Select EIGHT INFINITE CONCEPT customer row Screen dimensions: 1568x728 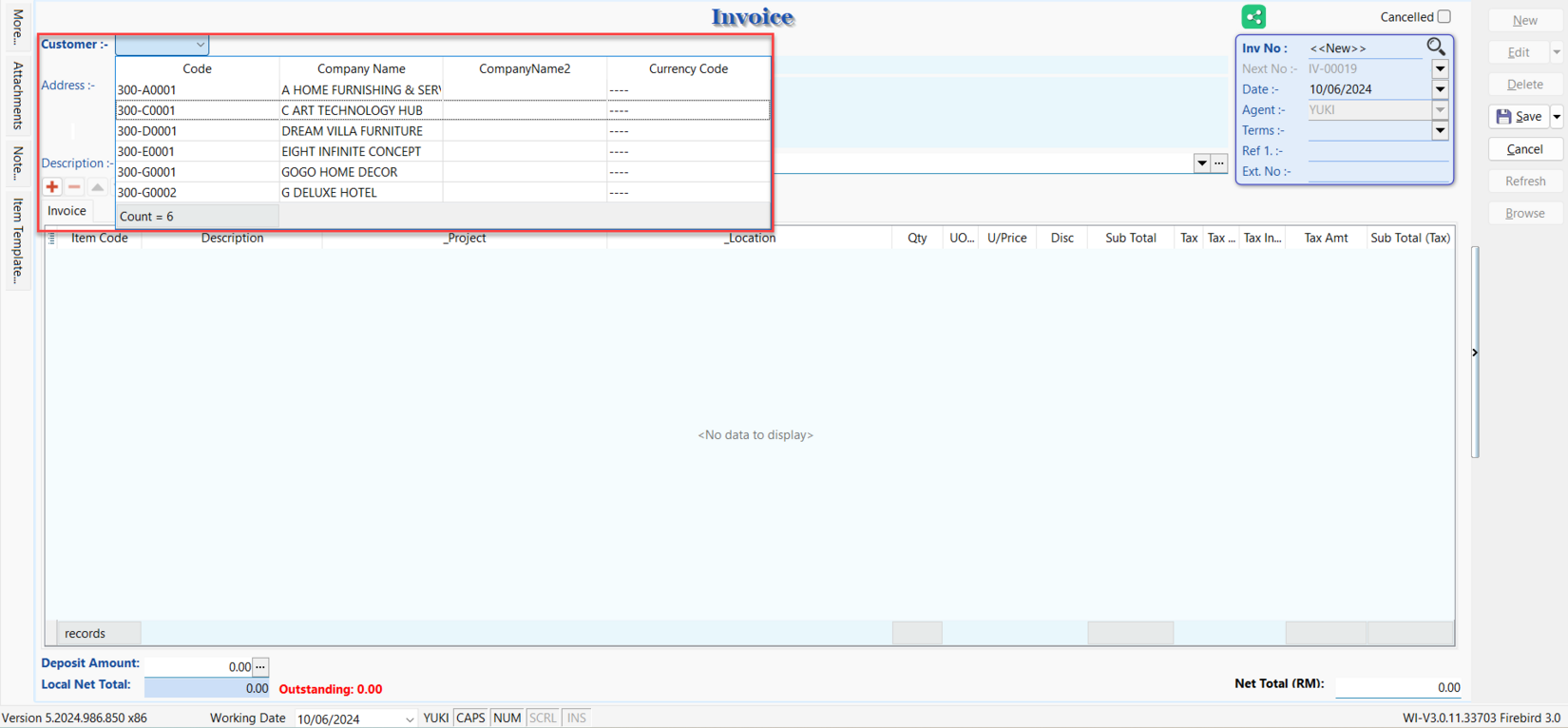[443, 151]
